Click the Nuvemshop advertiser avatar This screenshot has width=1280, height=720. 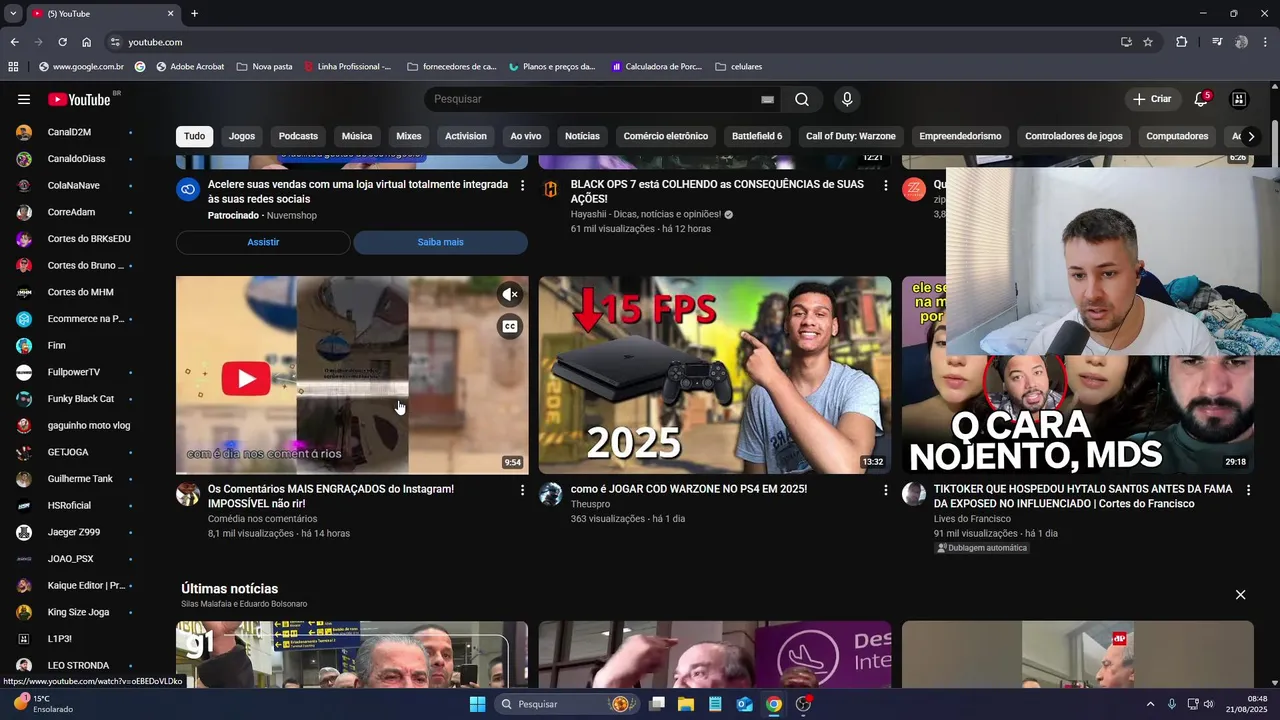pos(188,189)
